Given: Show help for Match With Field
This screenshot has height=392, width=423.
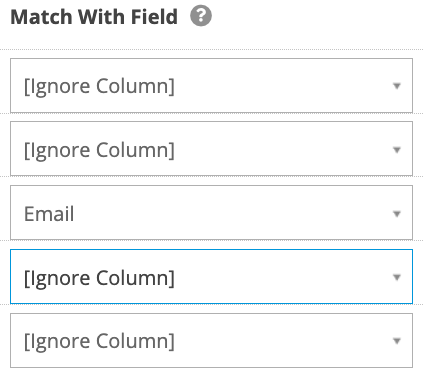Looking at the screenshot, I should (201, 16).
